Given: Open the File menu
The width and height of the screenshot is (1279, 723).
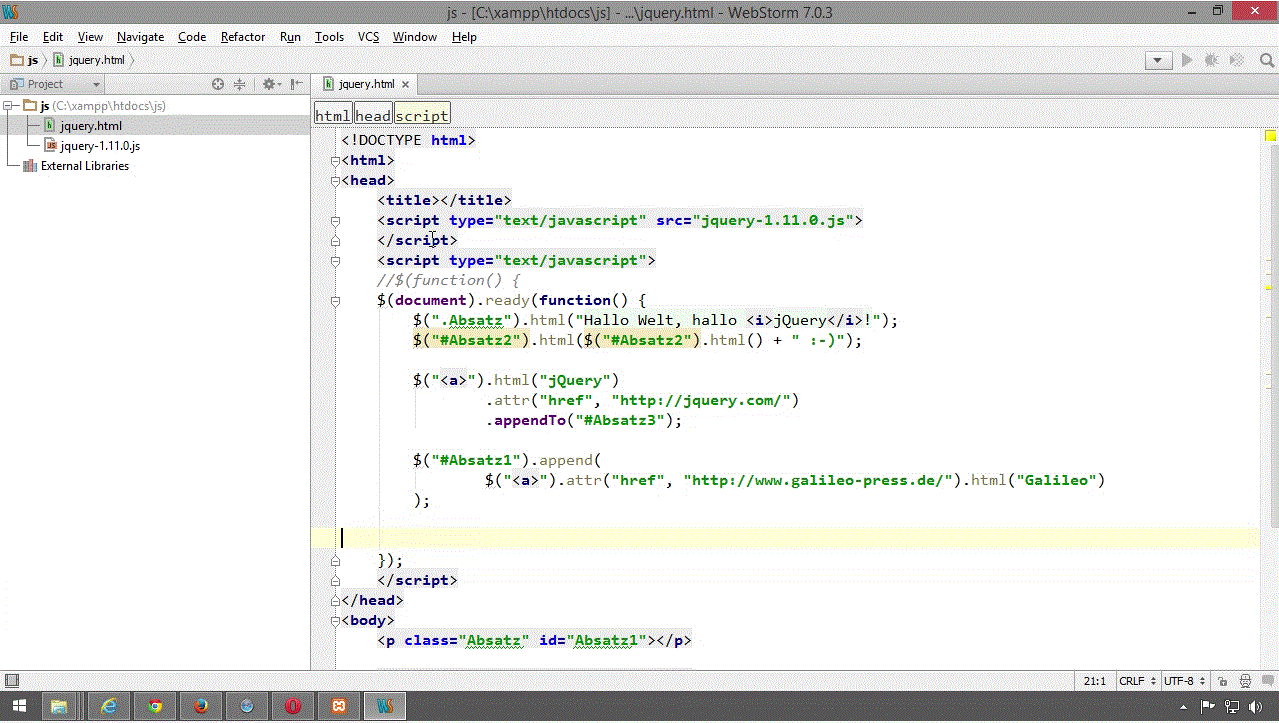Looking at the screenshot, I should click(x=19, y=37).
